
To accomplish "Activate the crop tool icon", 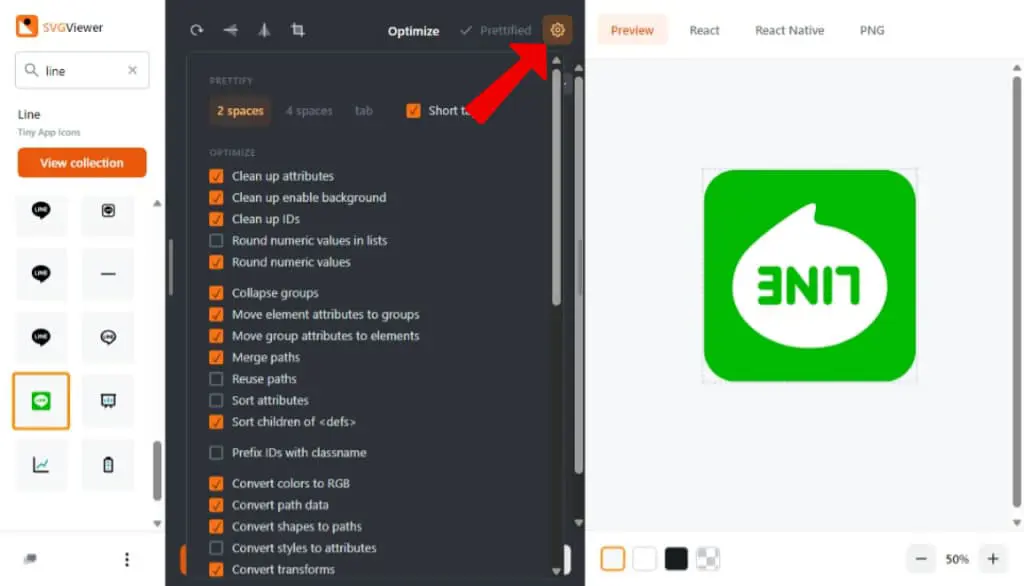I will (298, 30).
